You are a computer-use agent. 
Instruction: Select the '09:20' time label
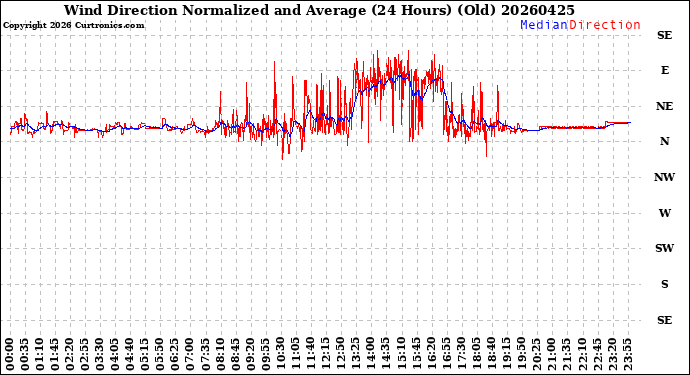tap(250, 354)
